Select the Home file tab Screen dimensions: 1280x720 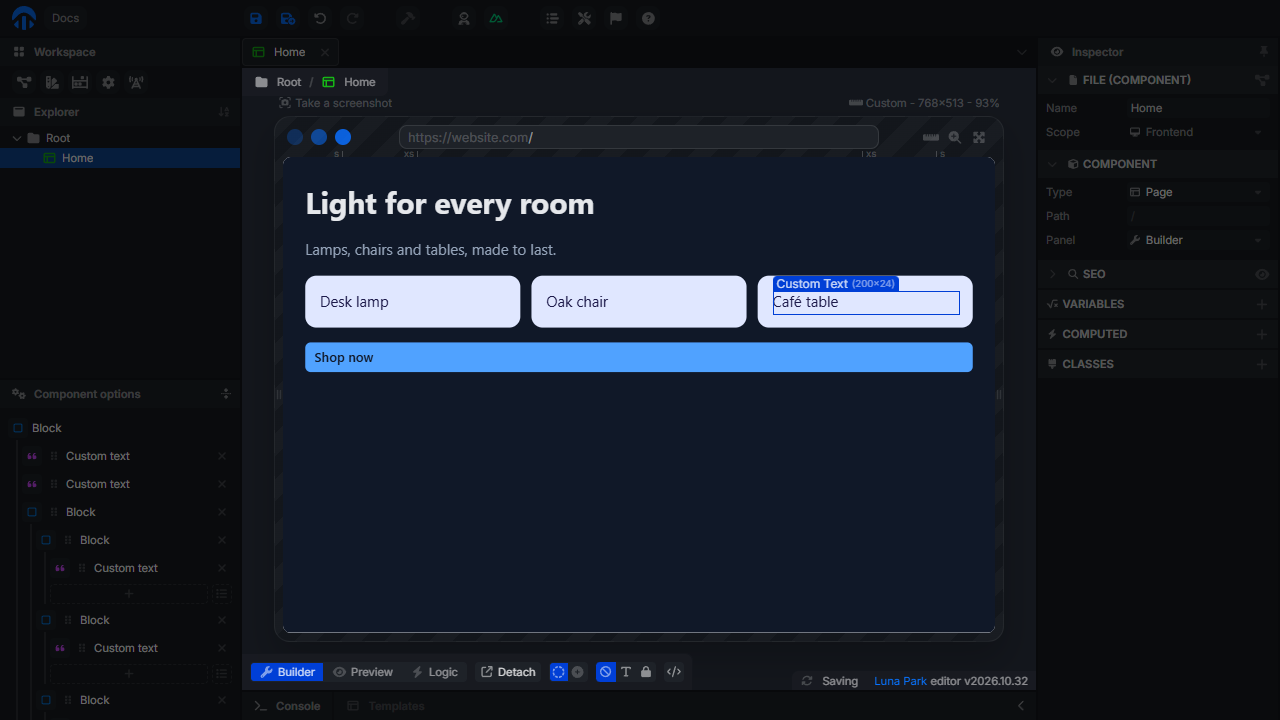pos(290,52)
